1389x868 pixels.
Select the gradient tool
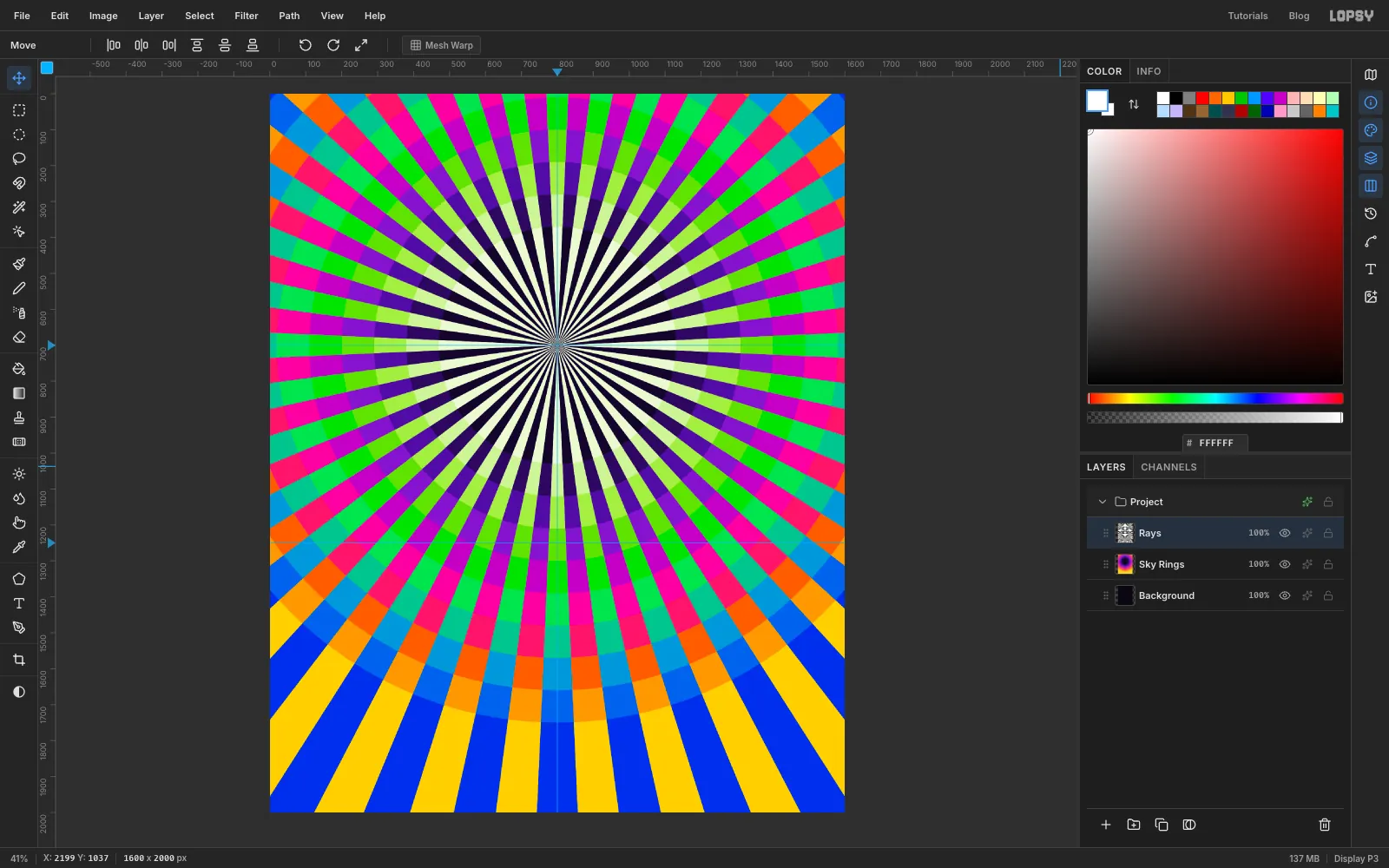[19, 393]
